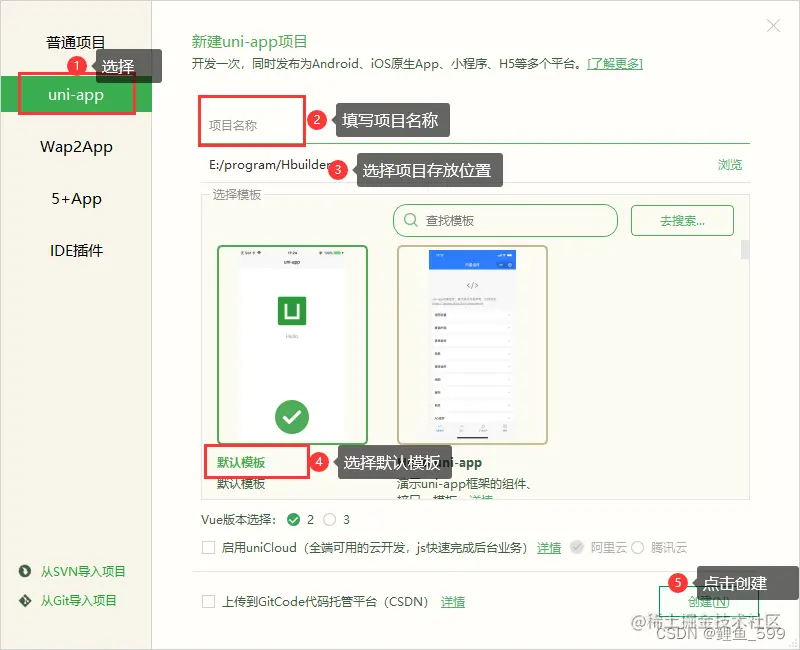The width and height of the screenshot is (800, 650).
Task: Open the 浏览 location browser
Action: (730, 165)
